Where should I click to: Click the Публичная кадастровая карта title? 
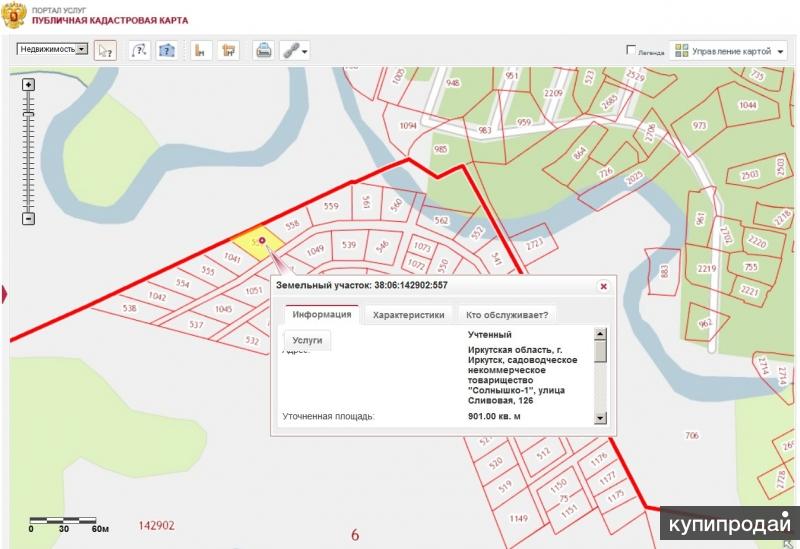click(x=110, y=20)
